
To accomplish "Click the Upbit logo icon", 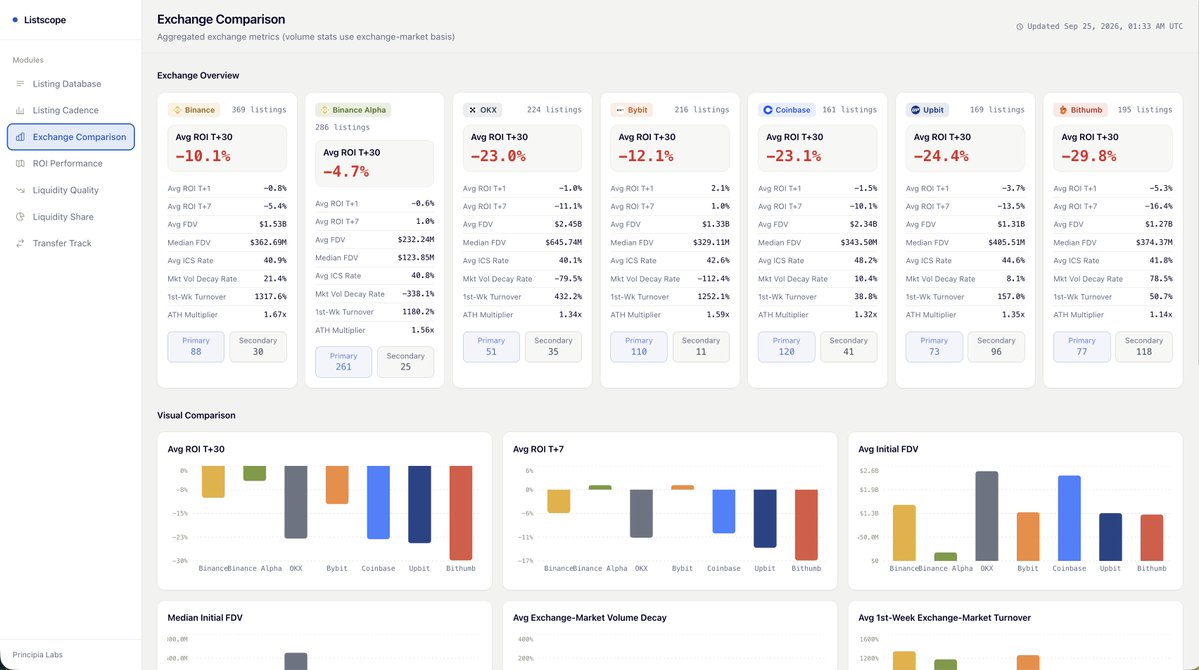I will point(915,110).
